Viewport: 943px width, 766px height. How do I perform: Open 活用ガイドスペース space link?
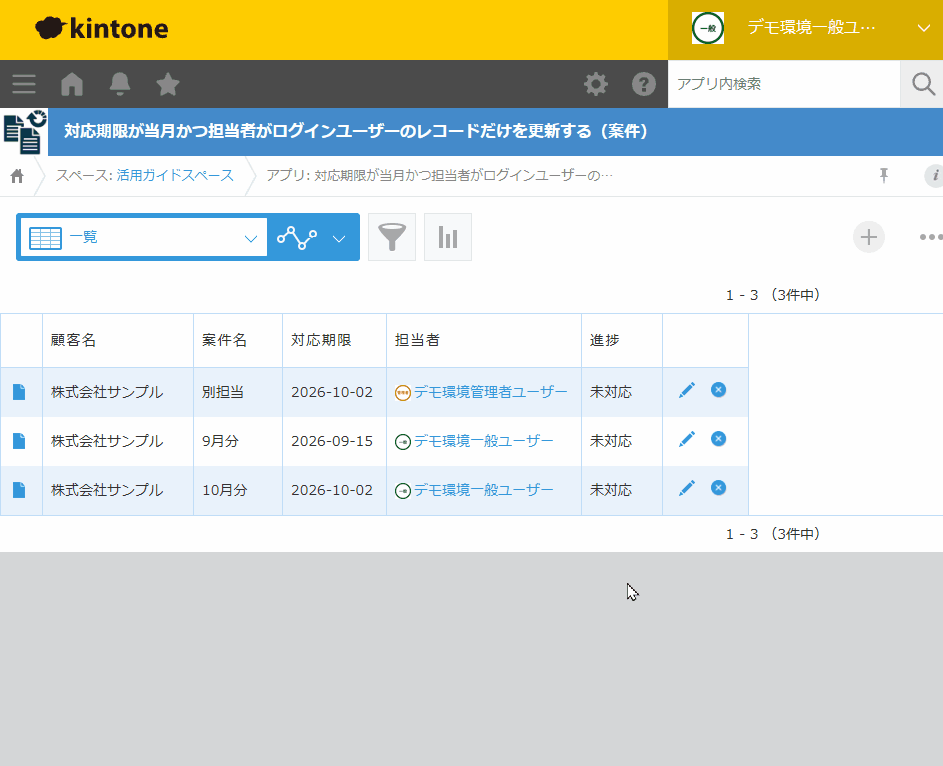point(175,176)
